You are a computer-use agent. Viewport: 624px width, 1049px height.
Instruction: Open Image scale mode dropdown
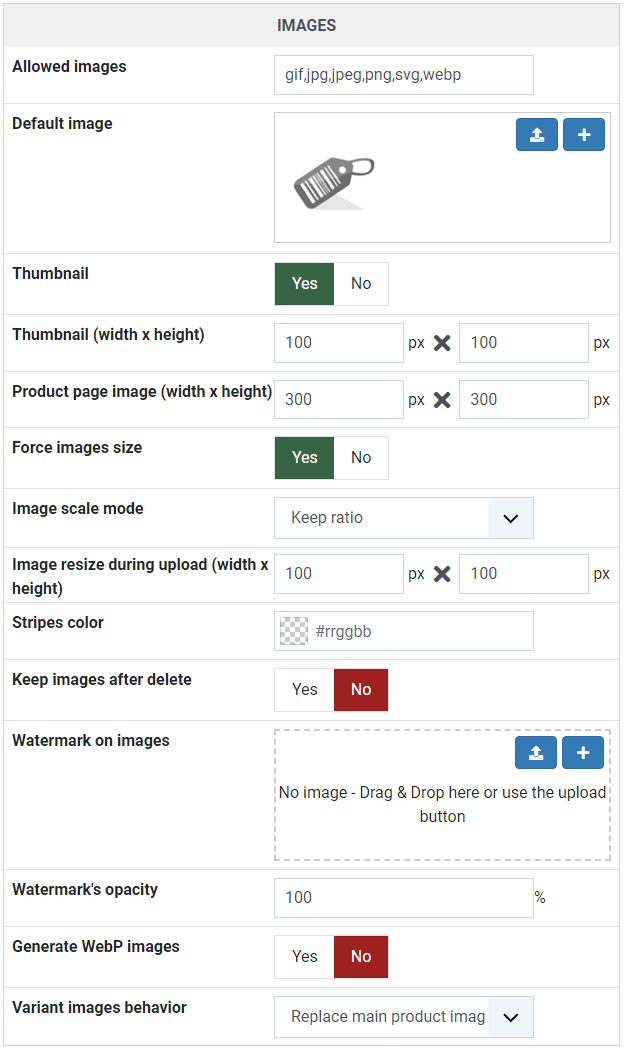coord(404,518)
